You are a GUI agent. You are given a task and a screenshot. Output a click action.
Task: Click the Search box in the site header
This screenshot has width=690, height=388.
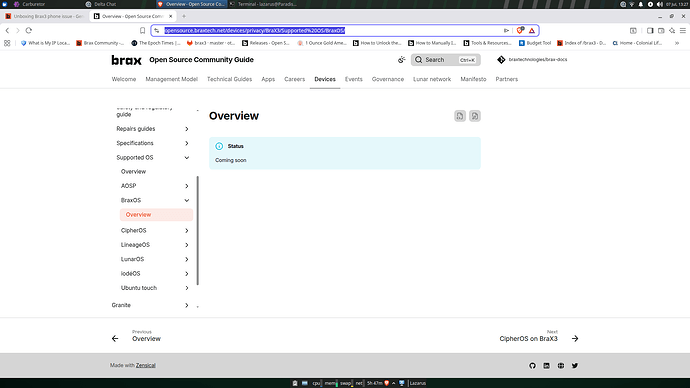click(445, 60)
